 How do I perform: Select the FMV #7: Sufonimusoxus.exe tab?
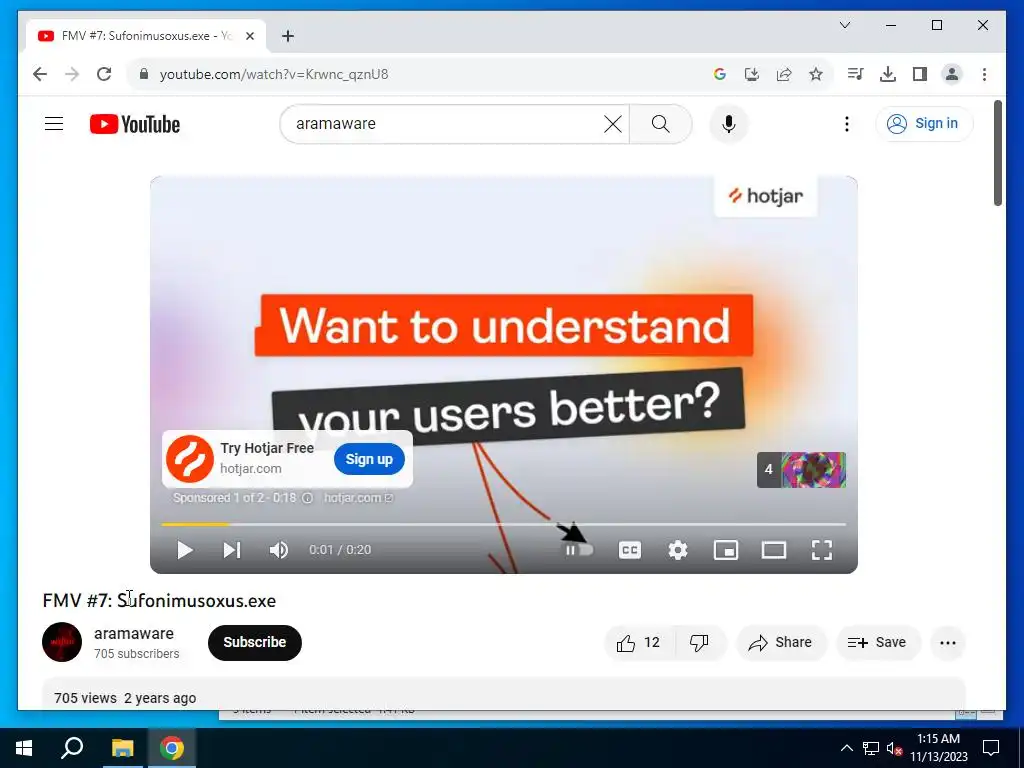[x=146, y=36]
